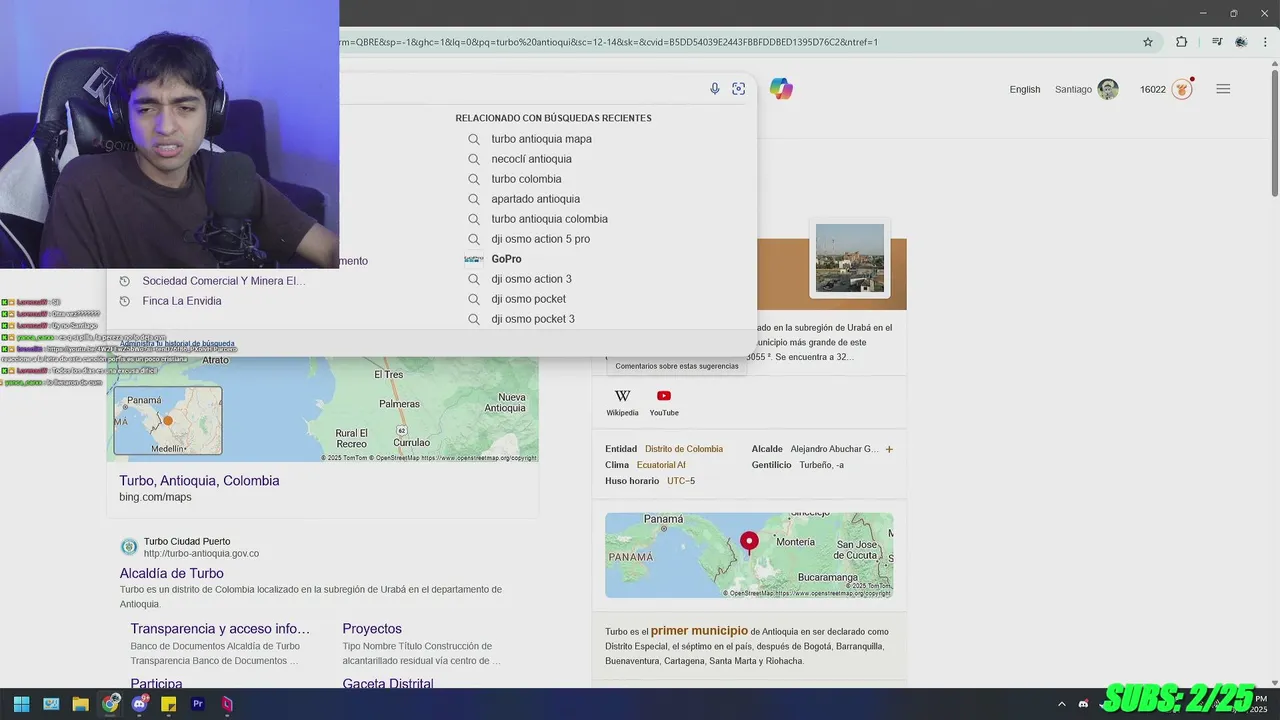Open the pink app icon in taskbar
Image resolution: width=1280 pixels, height=720 pixels.
tap(227, 704)
